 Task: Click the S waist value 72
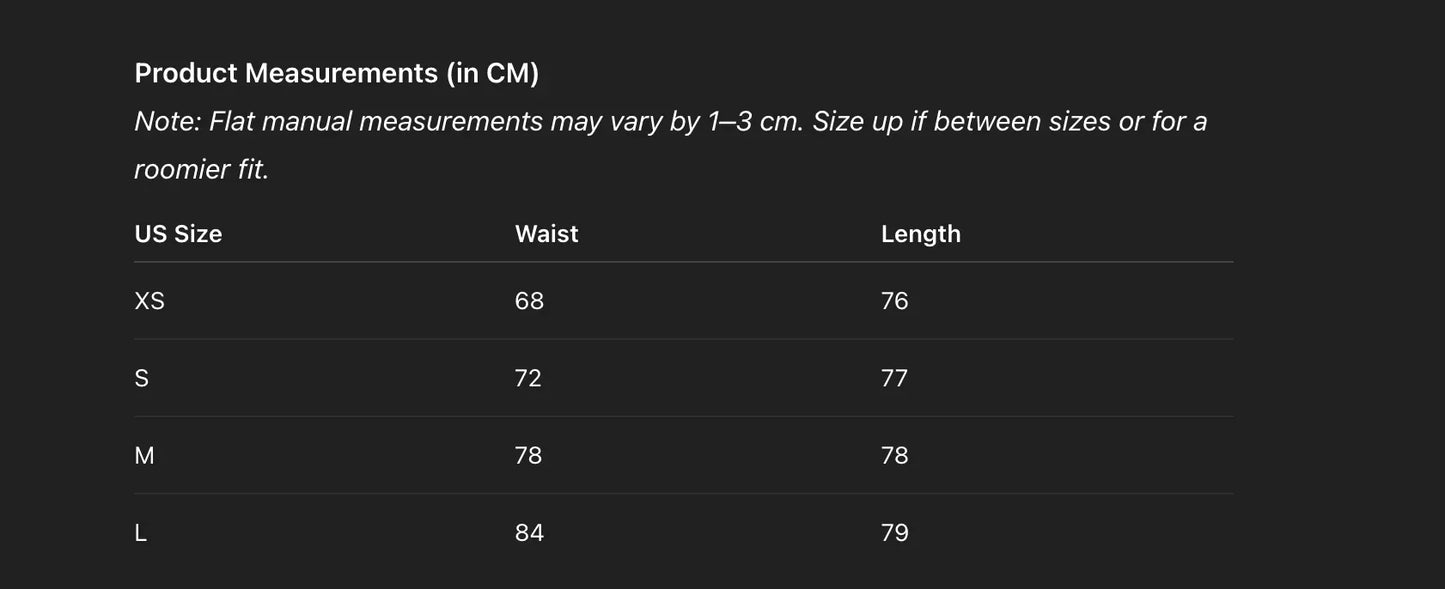point(528,378)
